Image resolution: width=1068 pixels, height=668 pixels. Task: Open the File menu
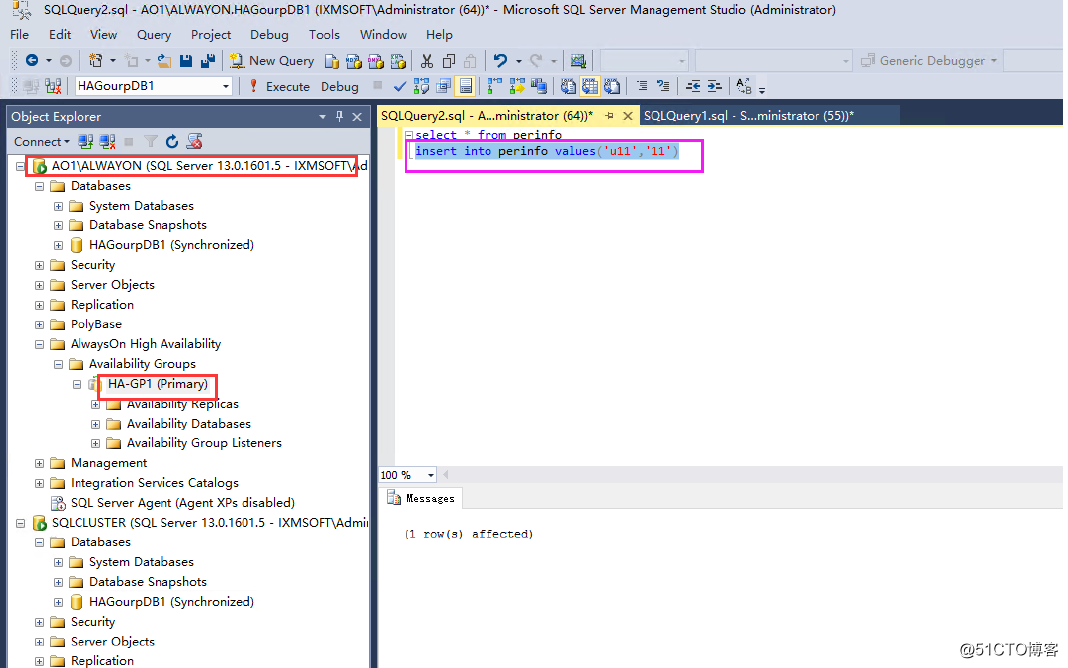20,35
